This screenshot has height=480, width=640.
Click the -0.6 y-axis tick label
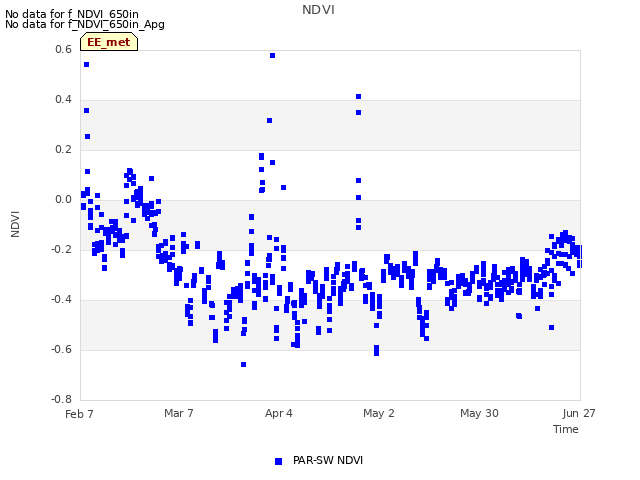(61, 349)
